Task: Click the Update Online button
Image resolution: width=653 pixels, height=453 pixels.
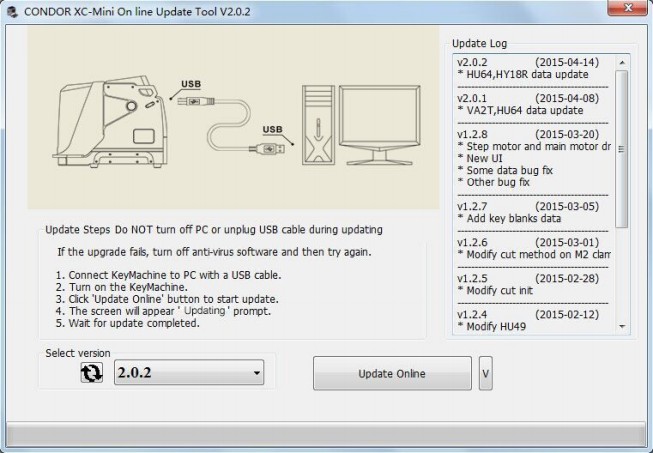Action: (x=392, y=373)
